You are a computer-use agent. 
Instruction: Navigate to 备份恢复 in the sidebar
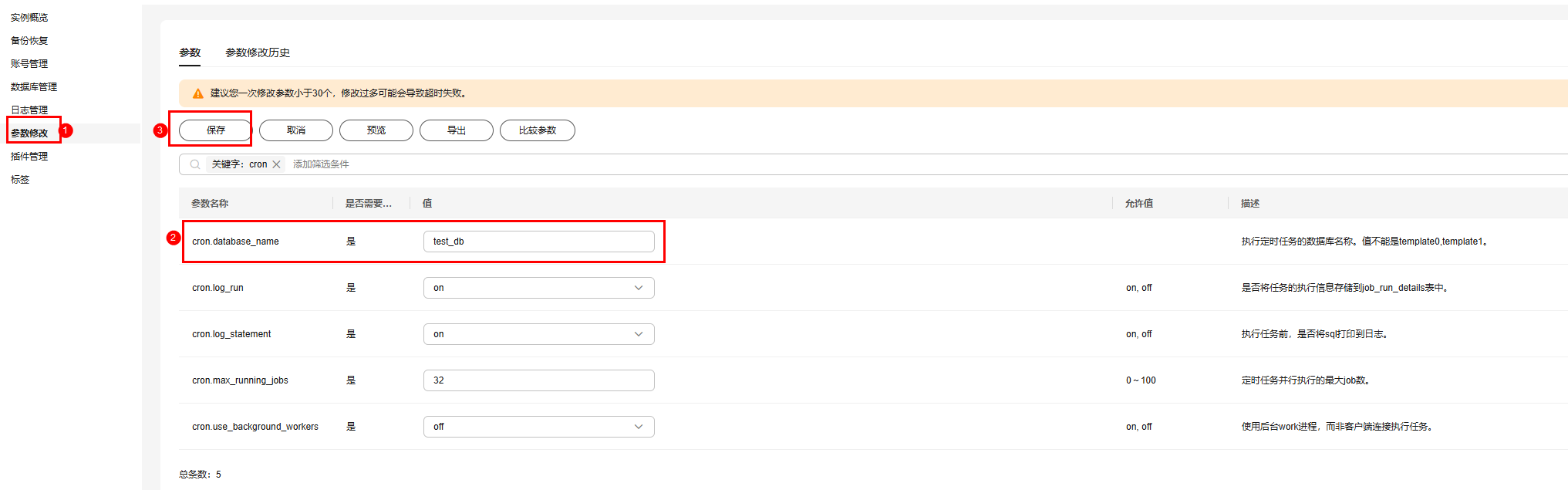tap(29, 41)
